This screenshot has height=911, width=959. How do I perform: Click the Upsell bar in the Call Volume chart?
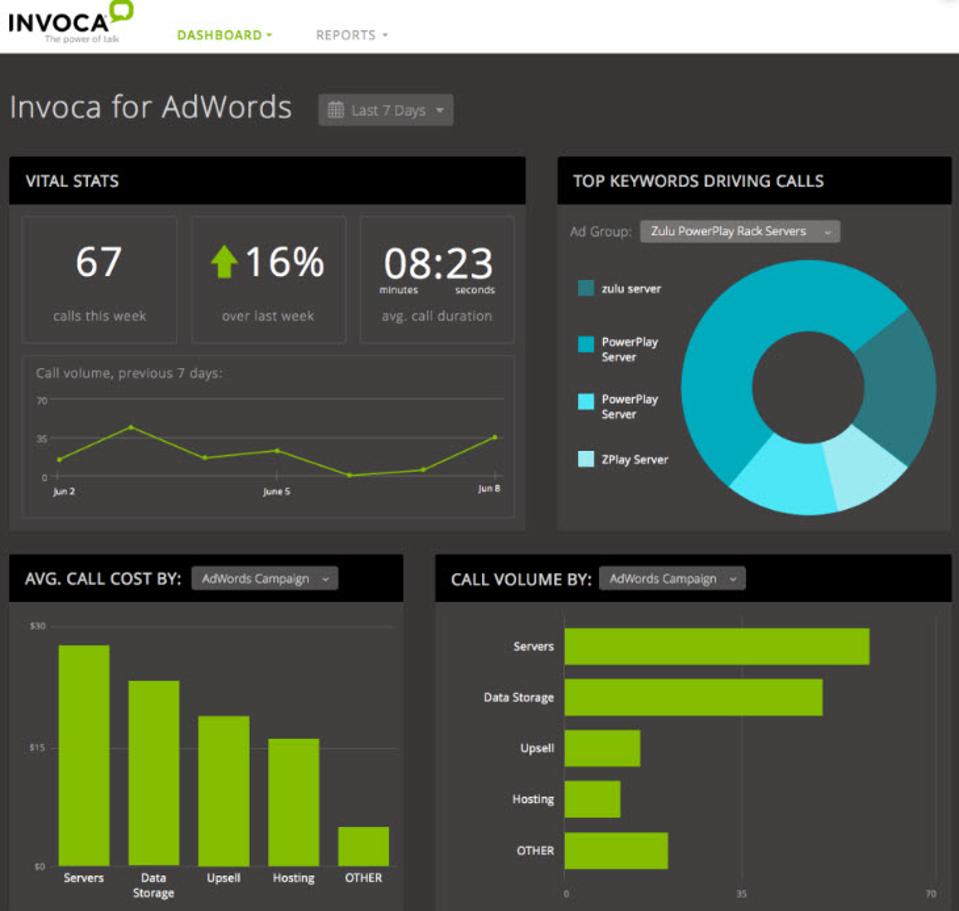[602, 748]
